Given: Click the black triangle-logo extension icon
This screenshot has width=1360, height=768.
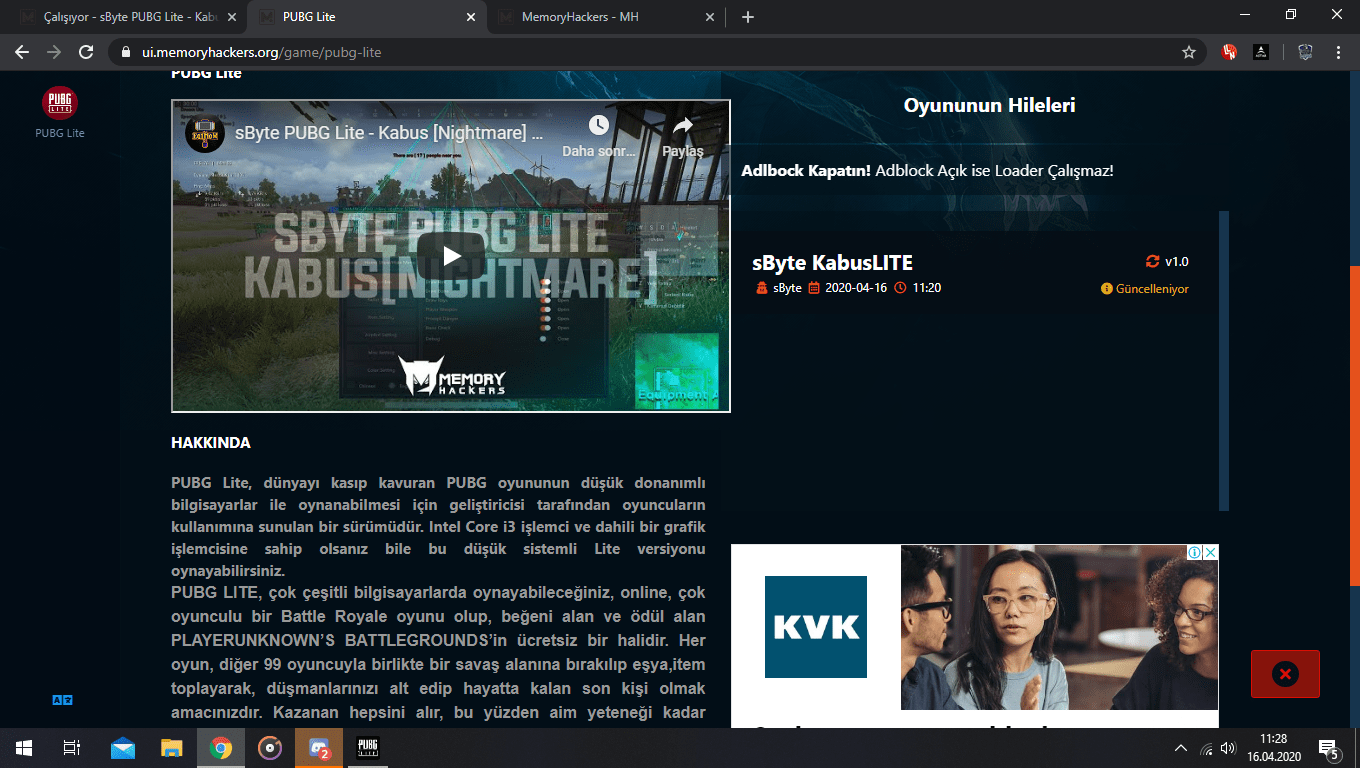Looking at the screenshot, I should point(1262,52).
